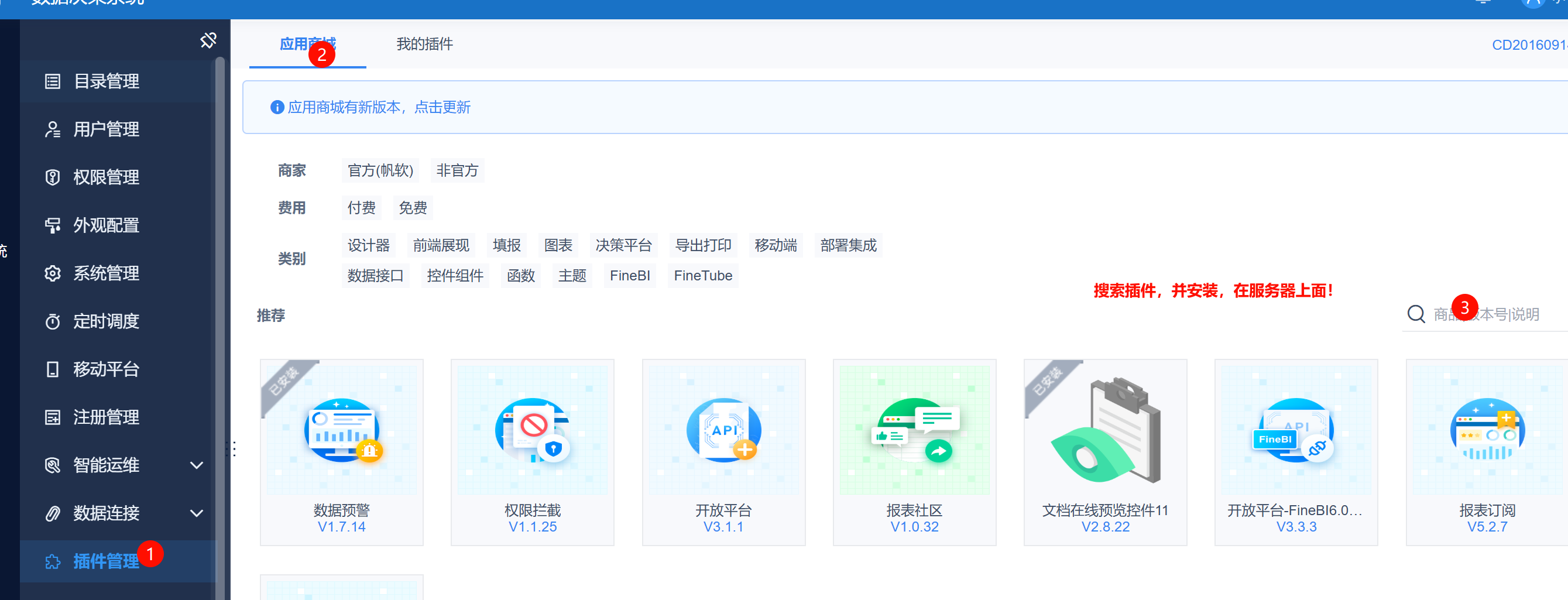Open the 权限拦截 plugin thumbnail

click(533, 430)
